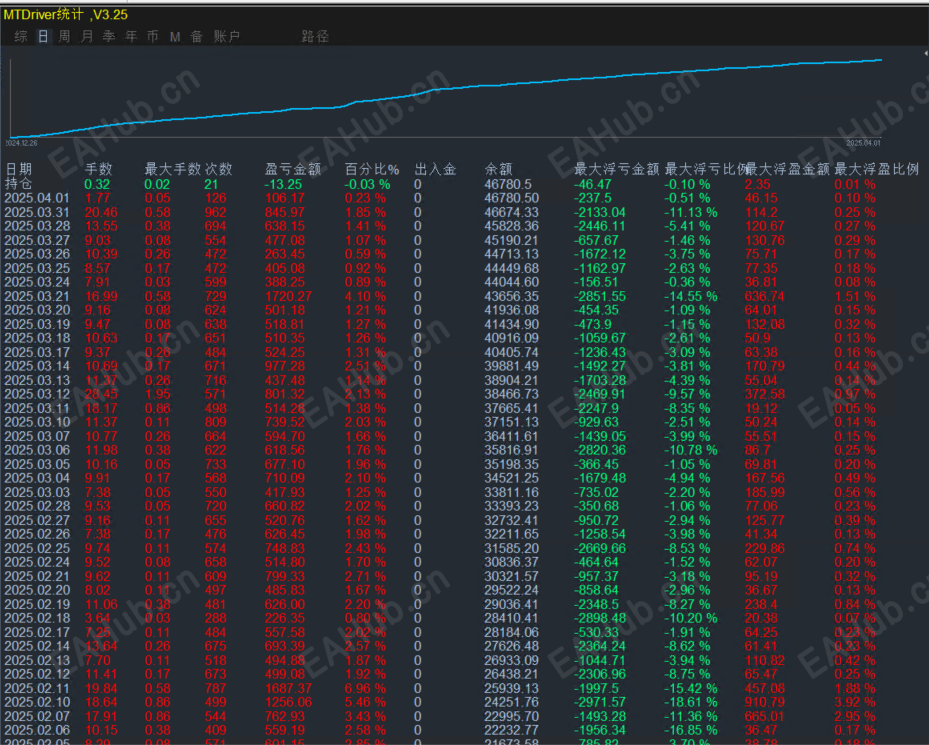The image size is (929, 745).
Task: Click date cell 2025.02.18
Action: [37, 618]
